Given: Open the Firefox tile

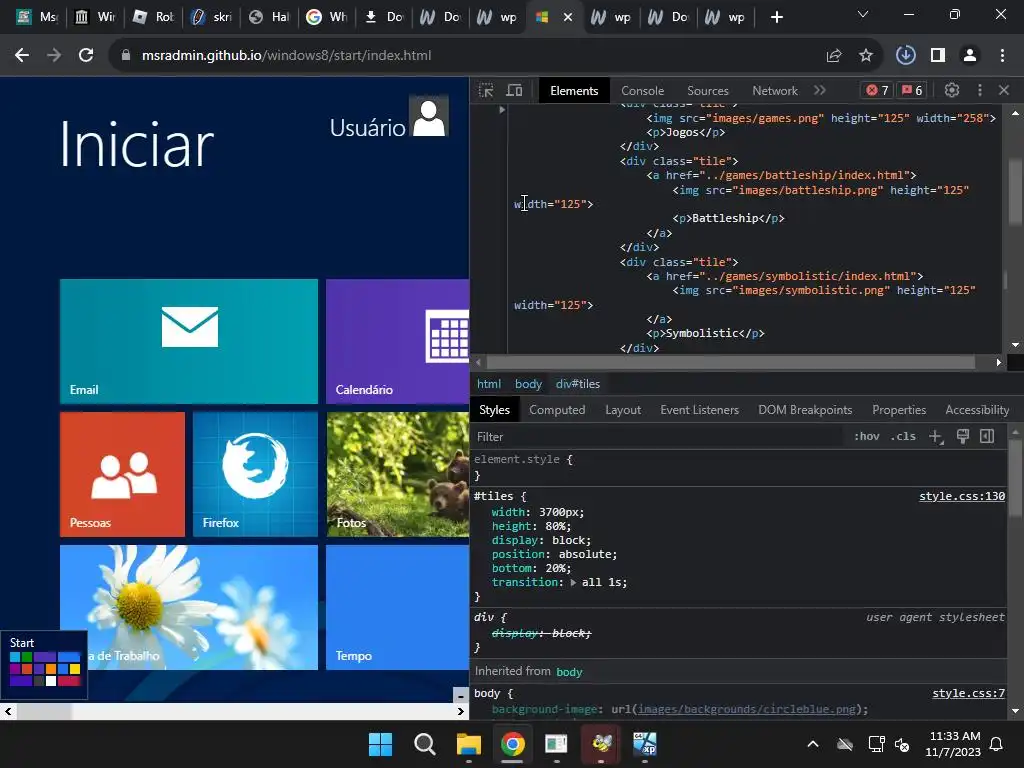Looking at the screenshot, I should click(255, 474).
